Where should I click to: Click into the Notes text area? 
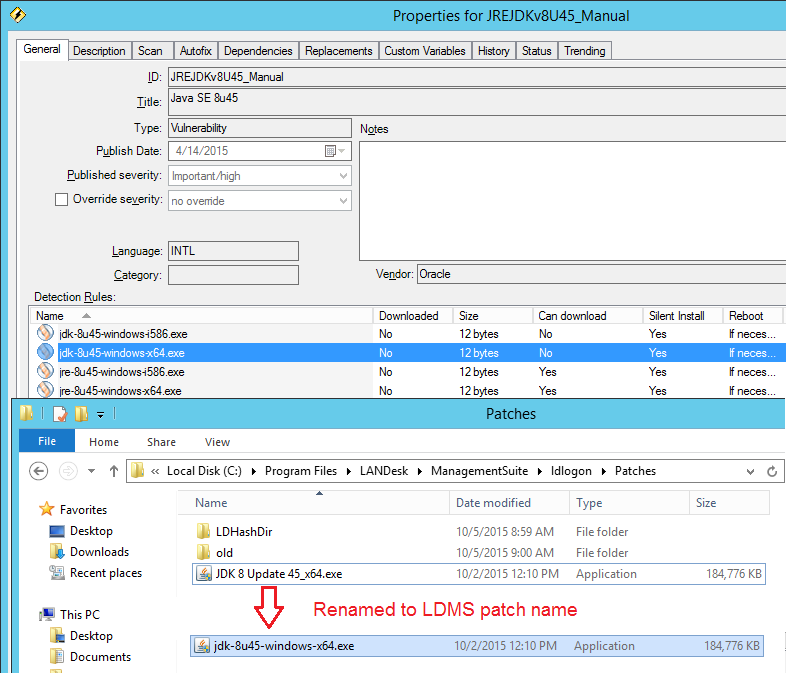570,200
